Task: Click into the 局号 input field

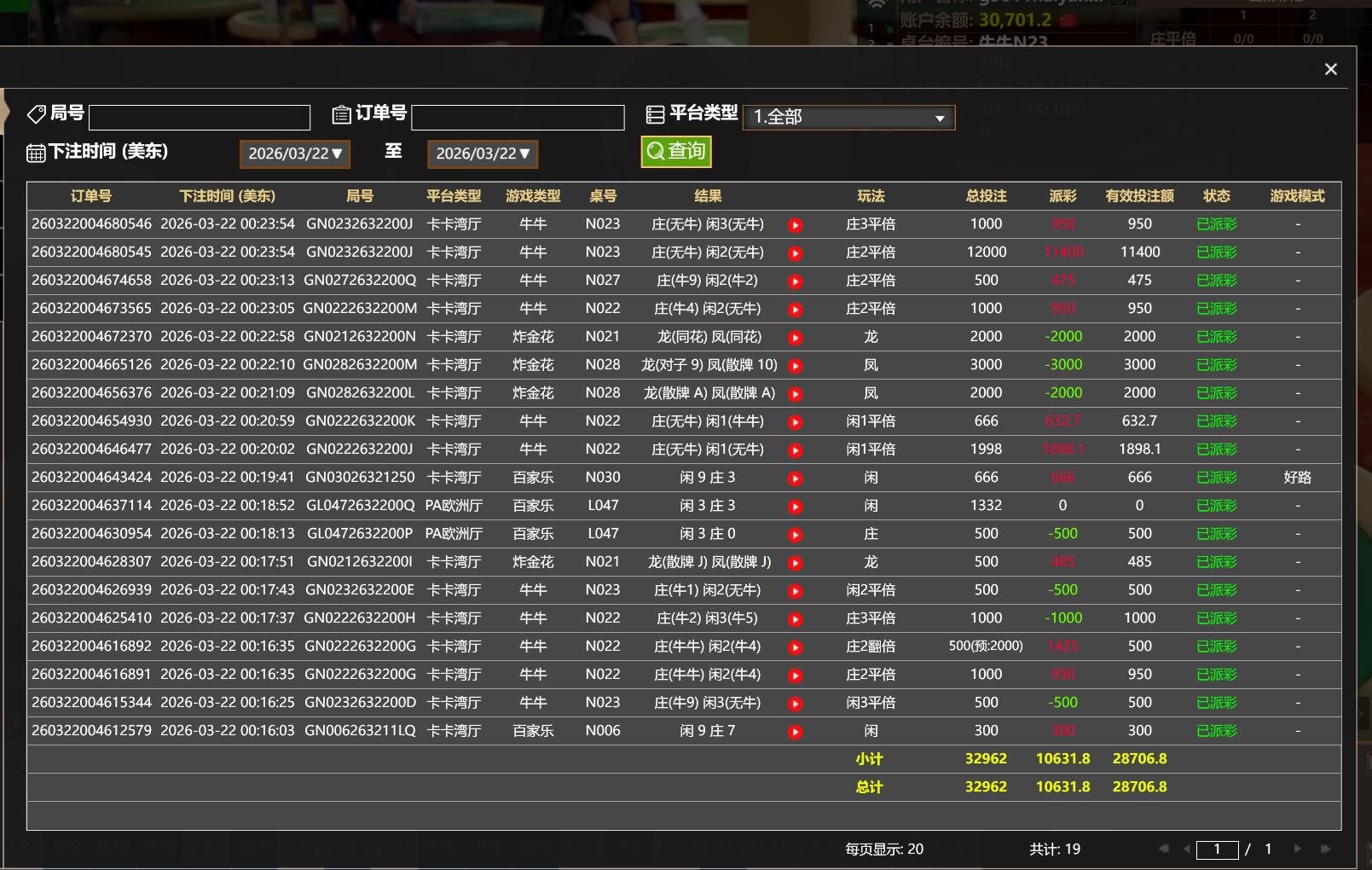Action: coord(200,118)
